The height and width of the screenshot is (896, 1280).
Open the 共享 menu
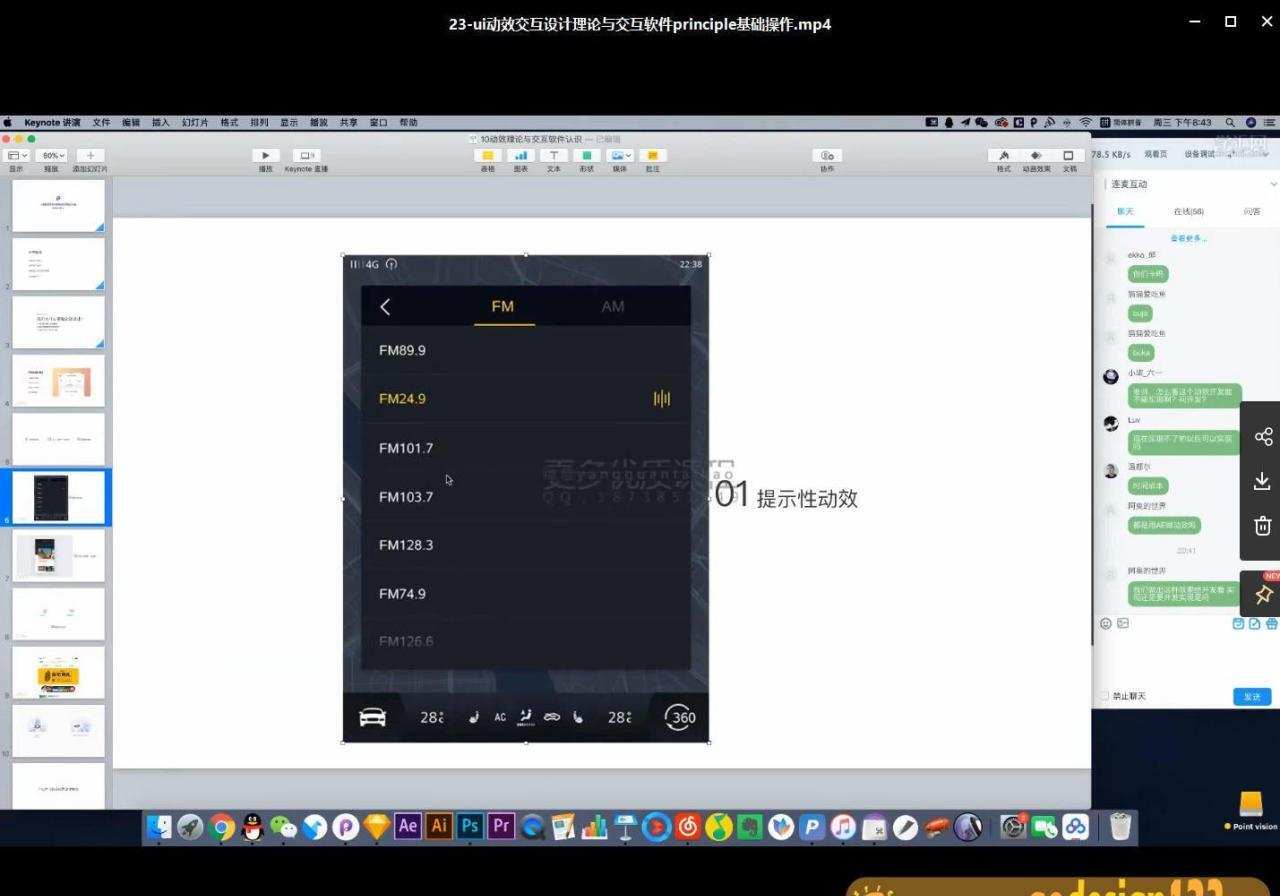pos(348,122)
